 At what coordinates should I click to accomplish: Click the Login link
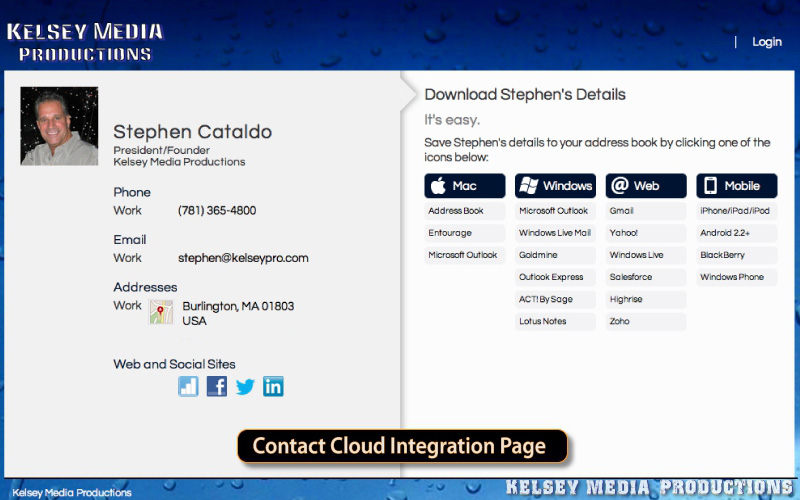[x=767, y=42]
